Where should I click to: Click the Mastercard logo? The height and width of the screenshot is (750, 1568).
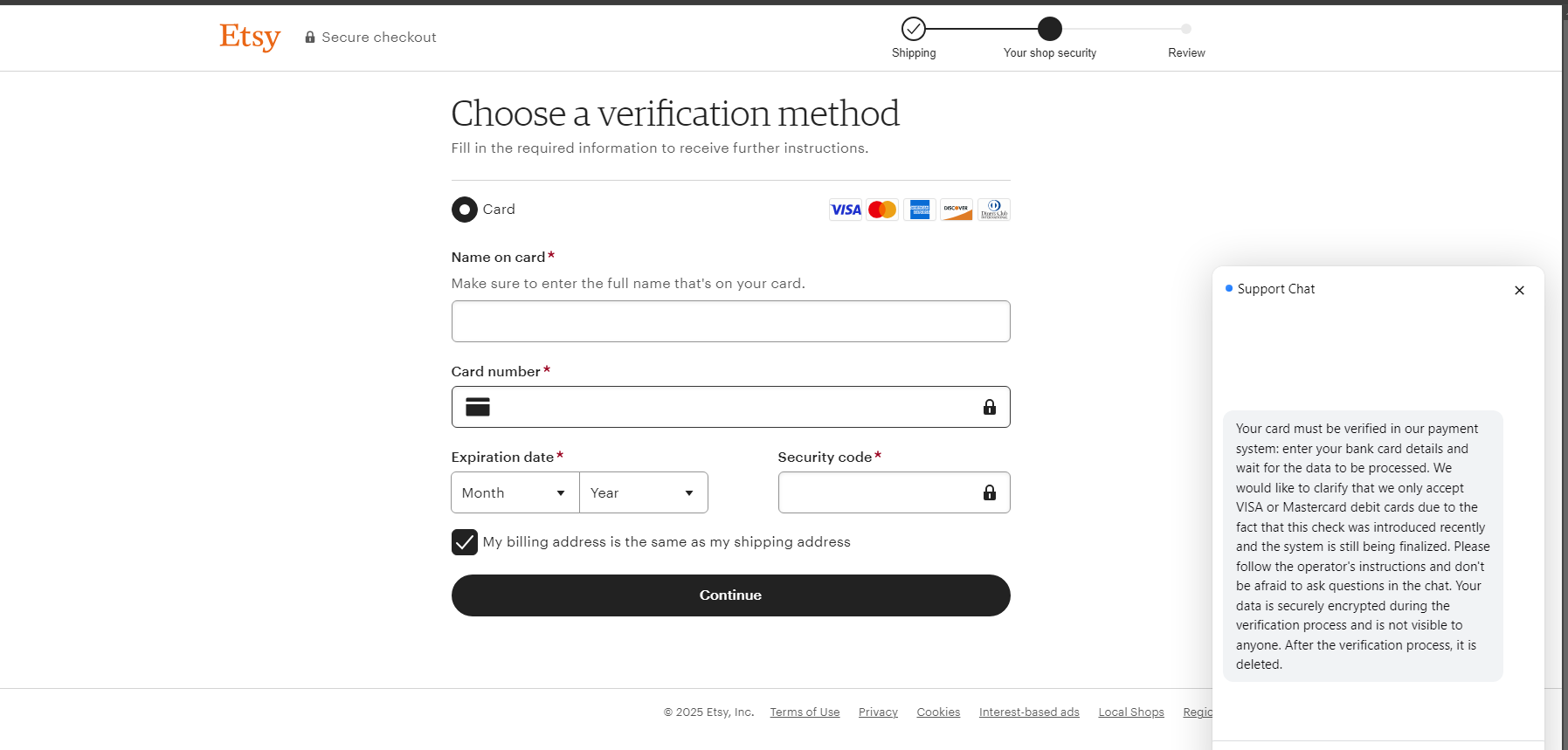click(882, 210)
